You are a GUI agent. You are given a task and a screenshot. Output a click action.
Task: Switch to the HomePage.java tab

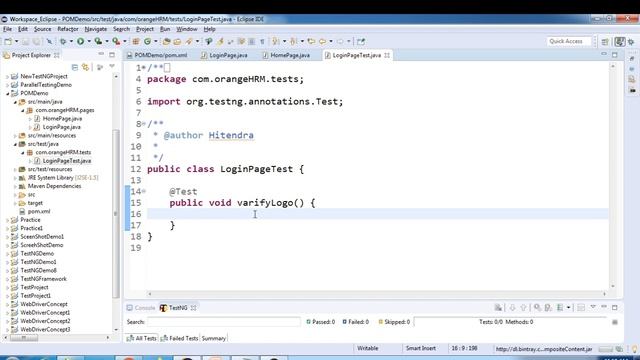tap(287, 55)
